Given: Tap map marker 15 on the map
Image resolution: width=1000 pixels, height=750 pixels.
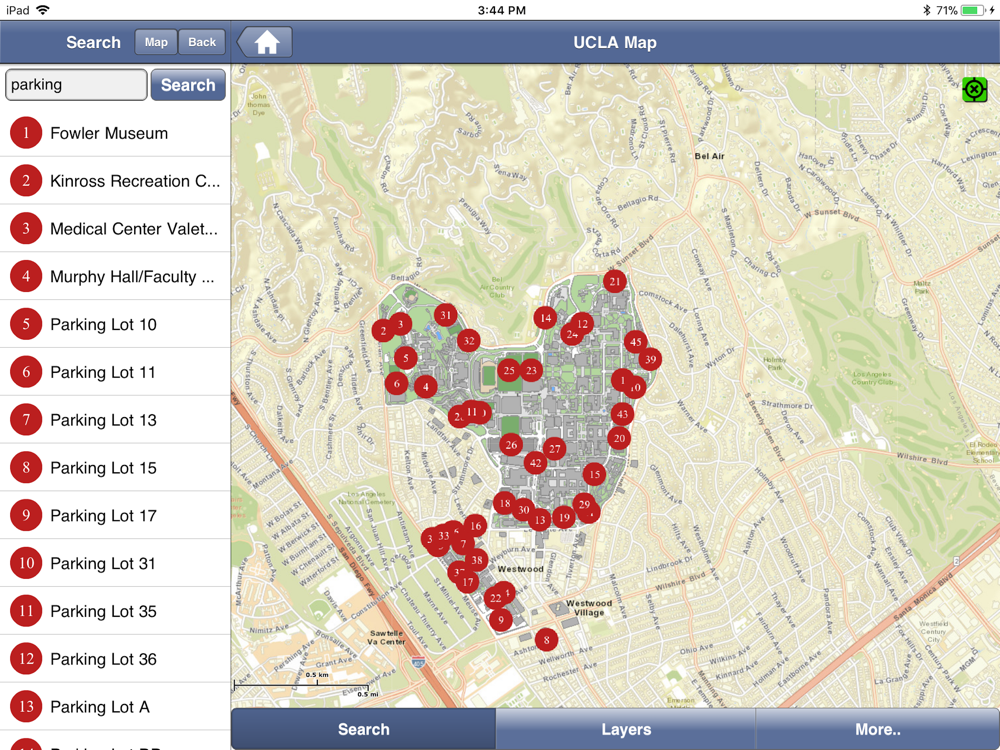Looking at the screenshot, I should click(x=594, y=474).
